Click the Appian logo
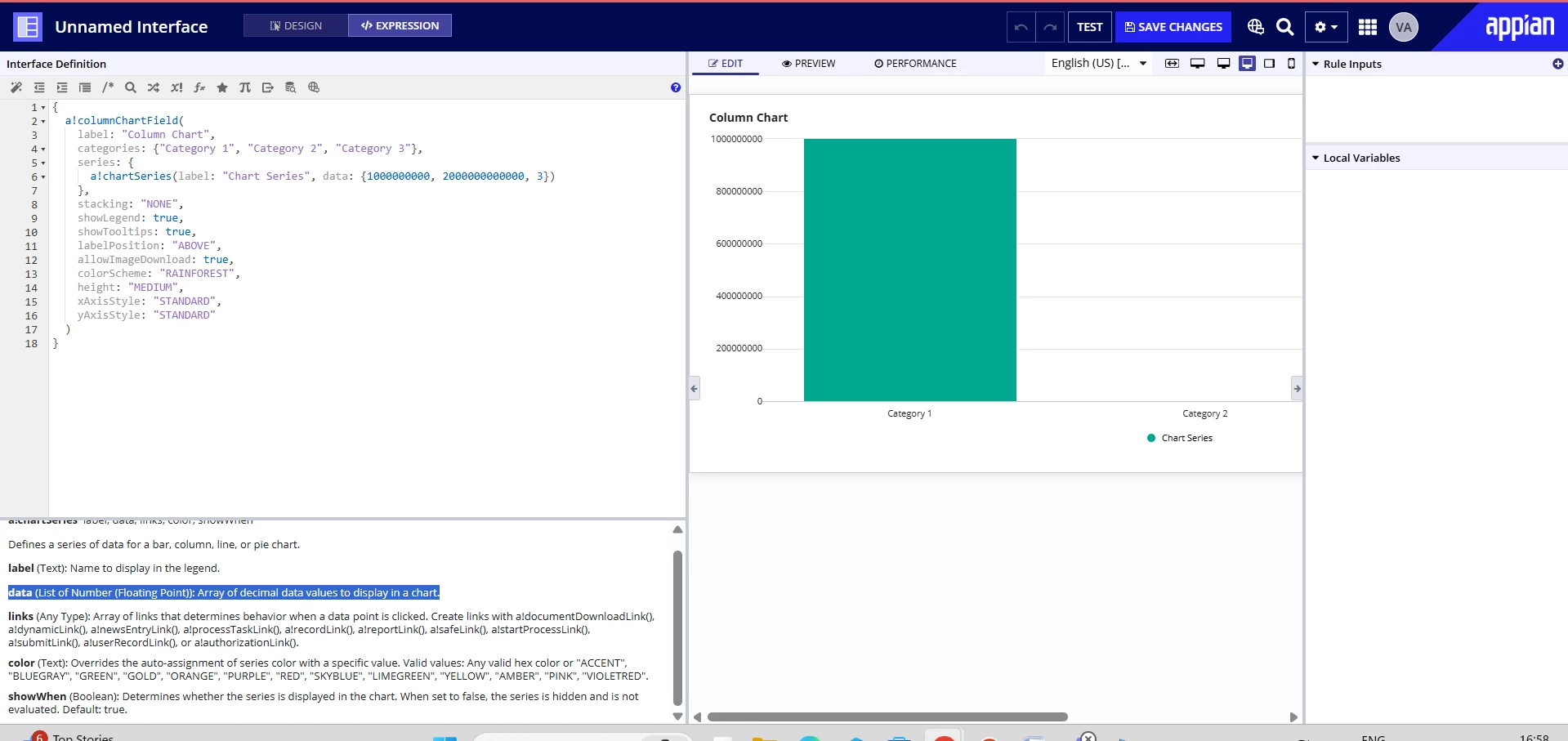1568x741 pixels. point(1520,27)
